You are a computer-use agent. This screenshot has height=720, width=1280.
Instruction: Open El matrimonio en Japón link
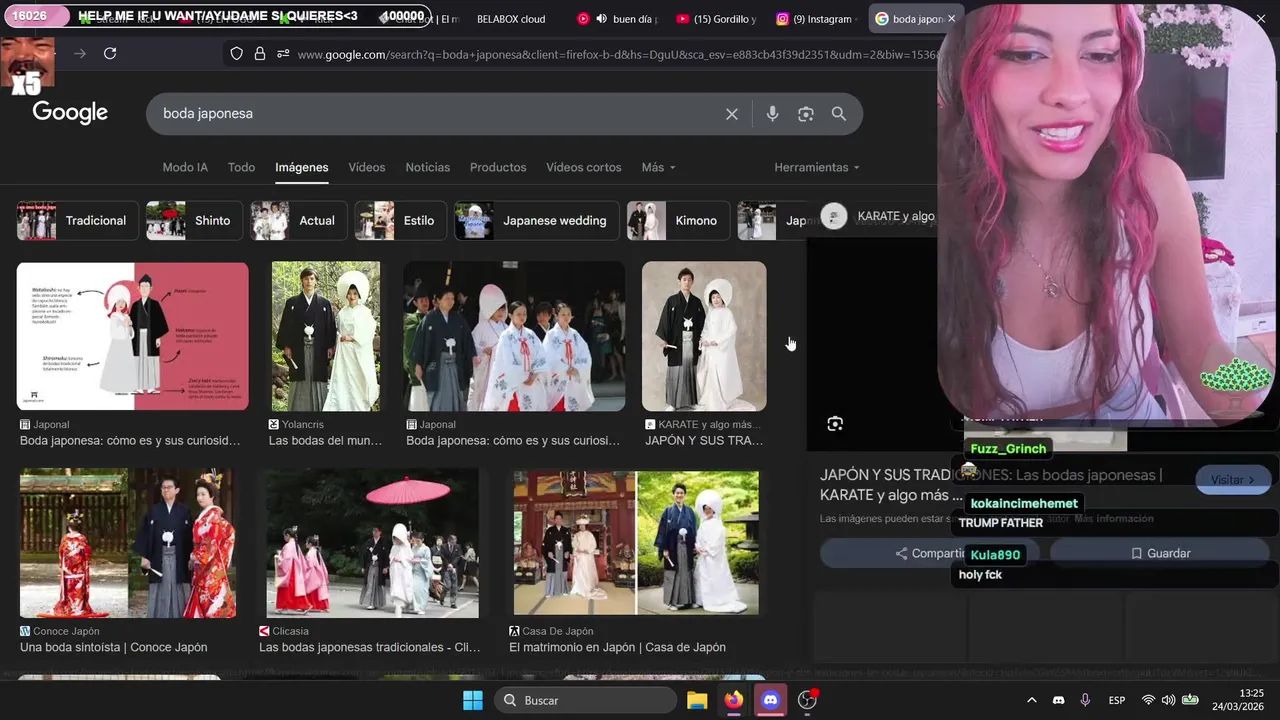pyautogui.click(x=617, y=647)
